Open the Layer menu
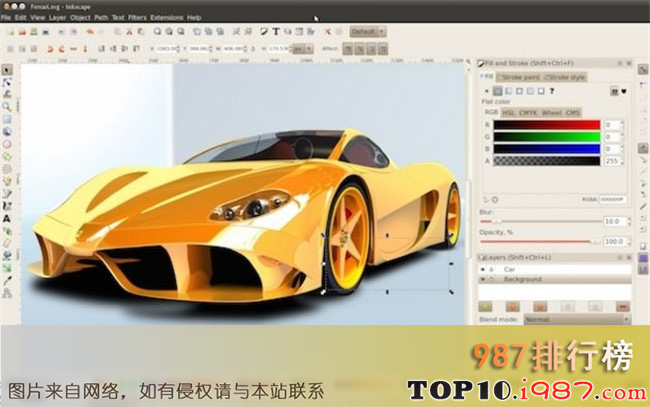650x407 pixels. pos(57,17)
